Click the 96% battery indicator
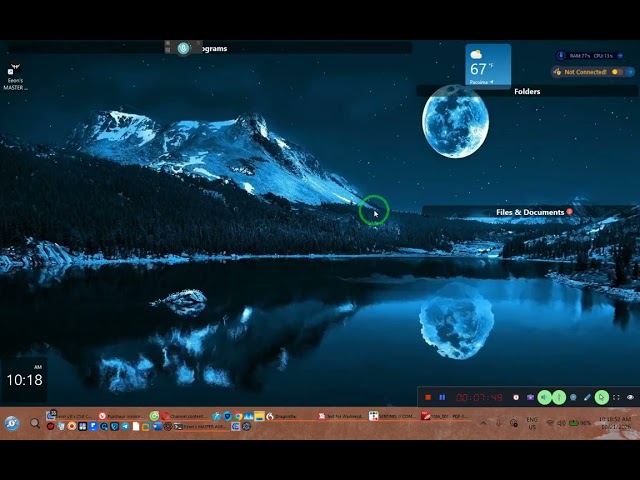 [580, 423]
